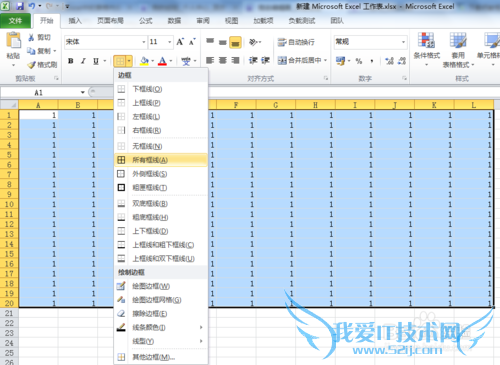This screenshot has height=365, width=500.
Task: Open the font size dropdown 11
Action: coord(170,42)
